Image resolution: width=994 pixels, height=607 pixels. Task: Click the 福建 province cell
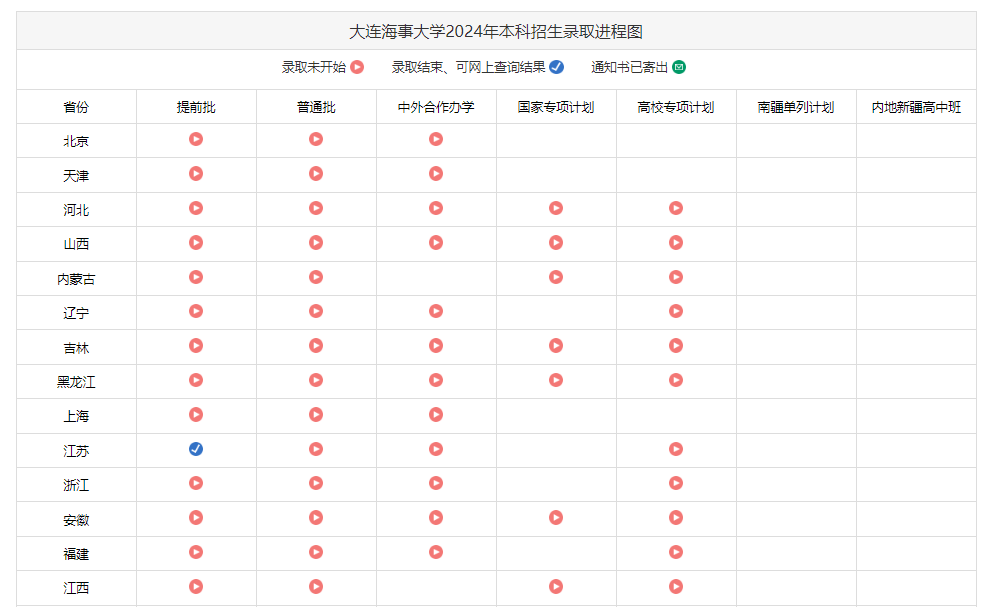[x=76, y=554]
